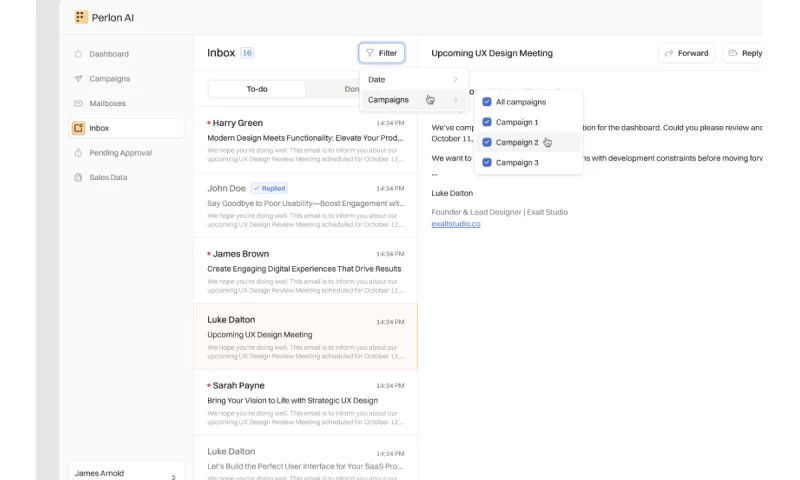
Task: Open the Harry Green email message
Action: pos(305,139)
